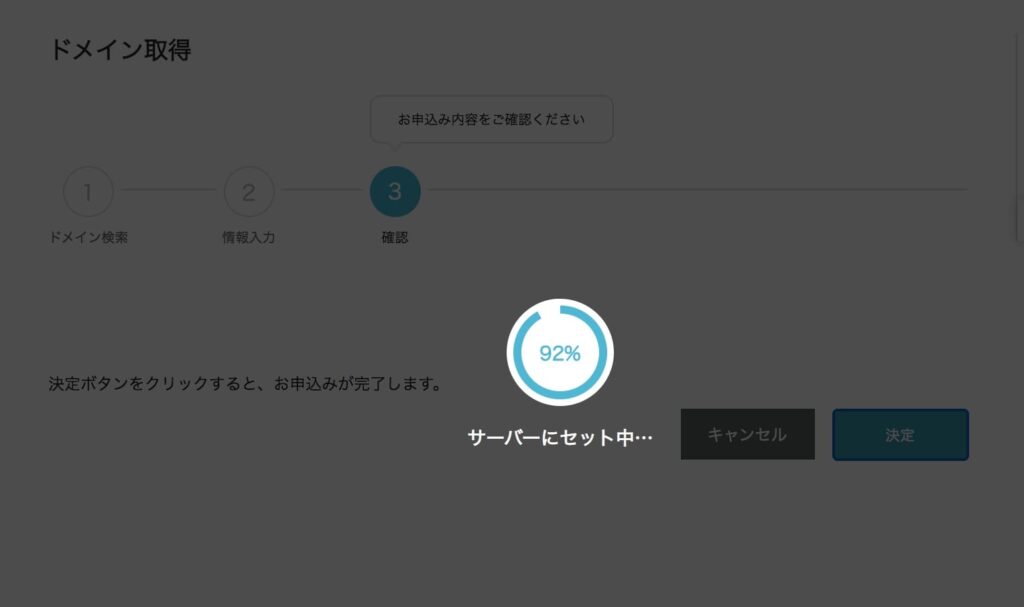Click the 情報入力 step label
The height and width of the screenshot is (607, 1024).
(x=248, y=237)
